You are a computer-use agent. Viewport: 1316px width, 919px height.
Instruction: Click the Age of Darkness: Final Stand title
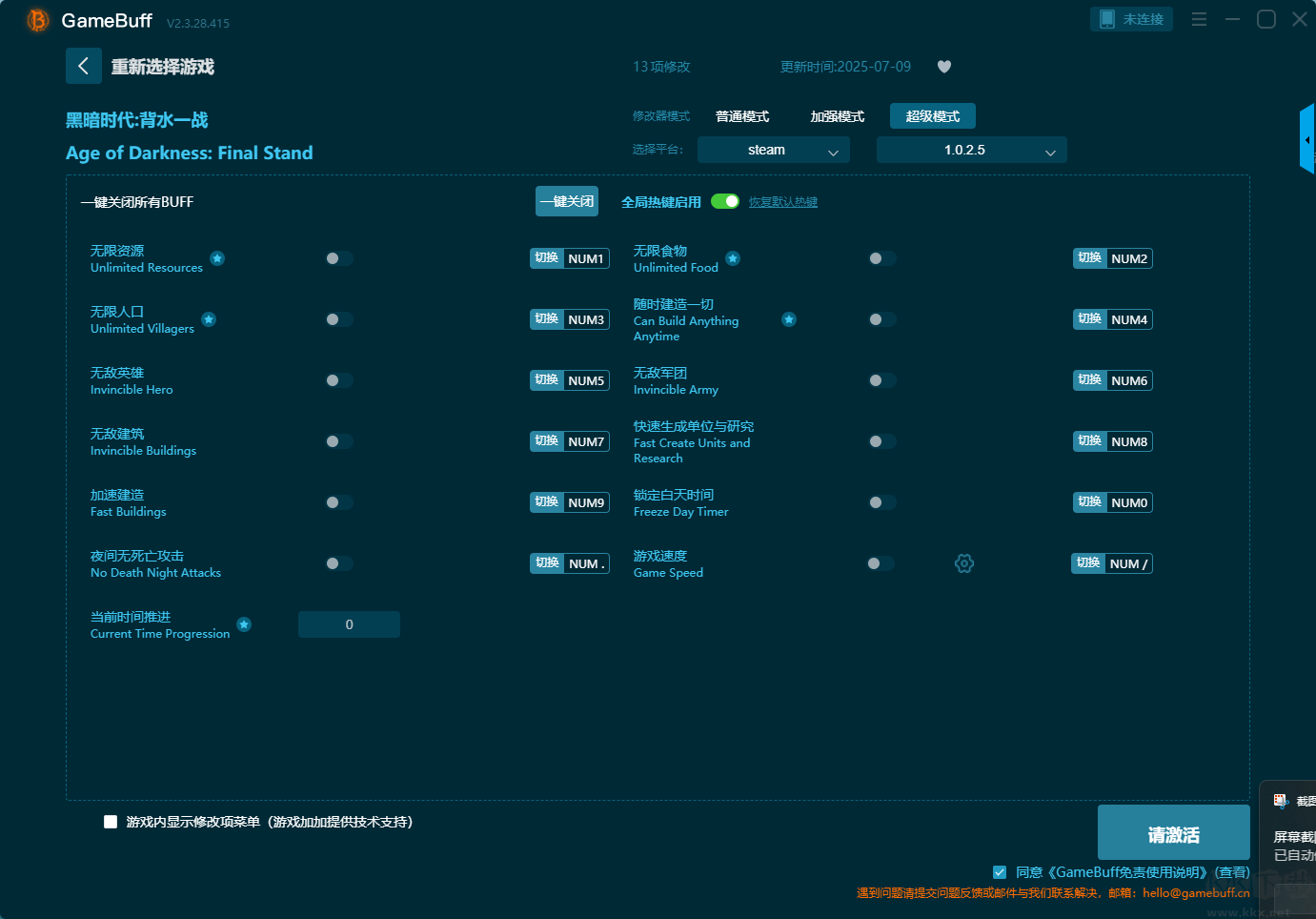coord(190,153)
